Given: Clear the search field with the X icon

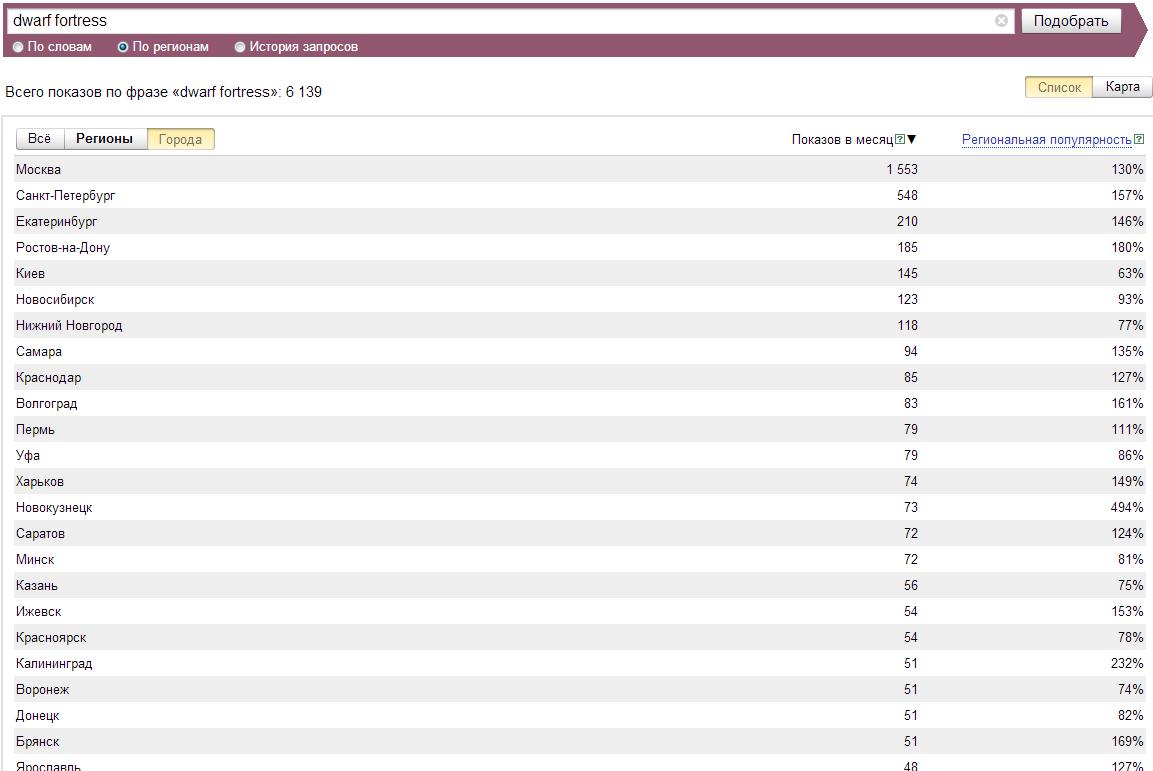Looking at the screenshot, I should pyautogui.click(x=1001, y=21).
